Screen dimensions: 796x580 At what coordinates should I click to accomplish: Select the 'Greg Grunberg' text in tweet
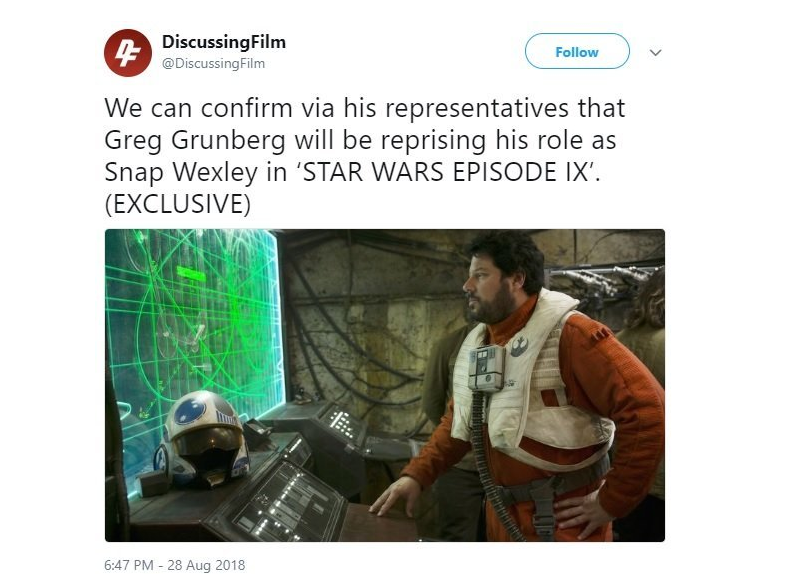click(x=194, y=141)
